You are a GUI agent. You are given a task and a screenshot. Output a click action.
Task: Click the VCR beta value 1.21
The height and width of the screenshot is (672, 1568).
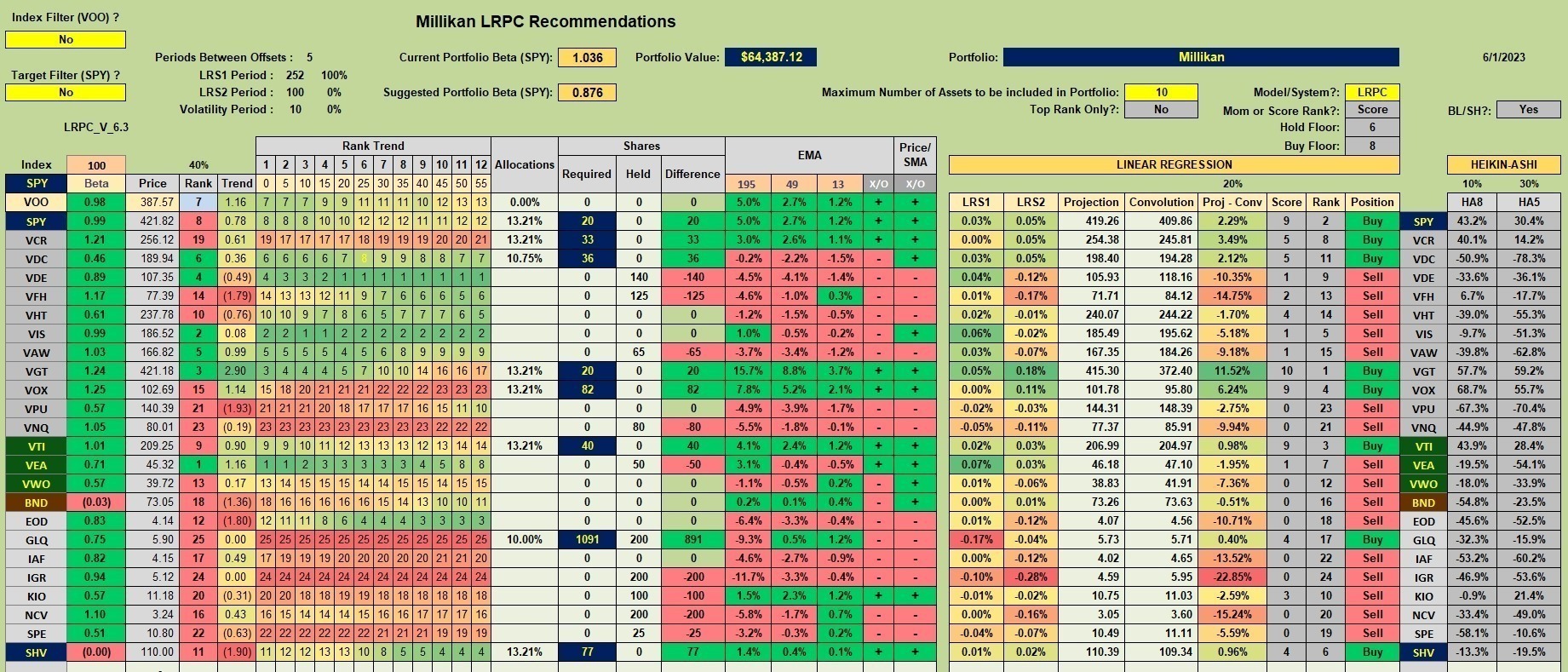point(96,239)
